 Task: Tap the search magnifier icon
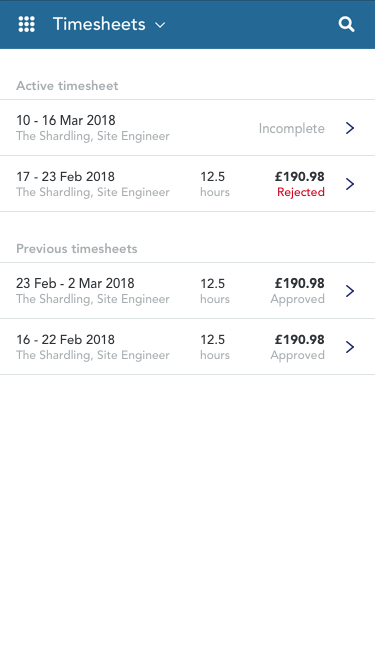[x=347, y=24]
